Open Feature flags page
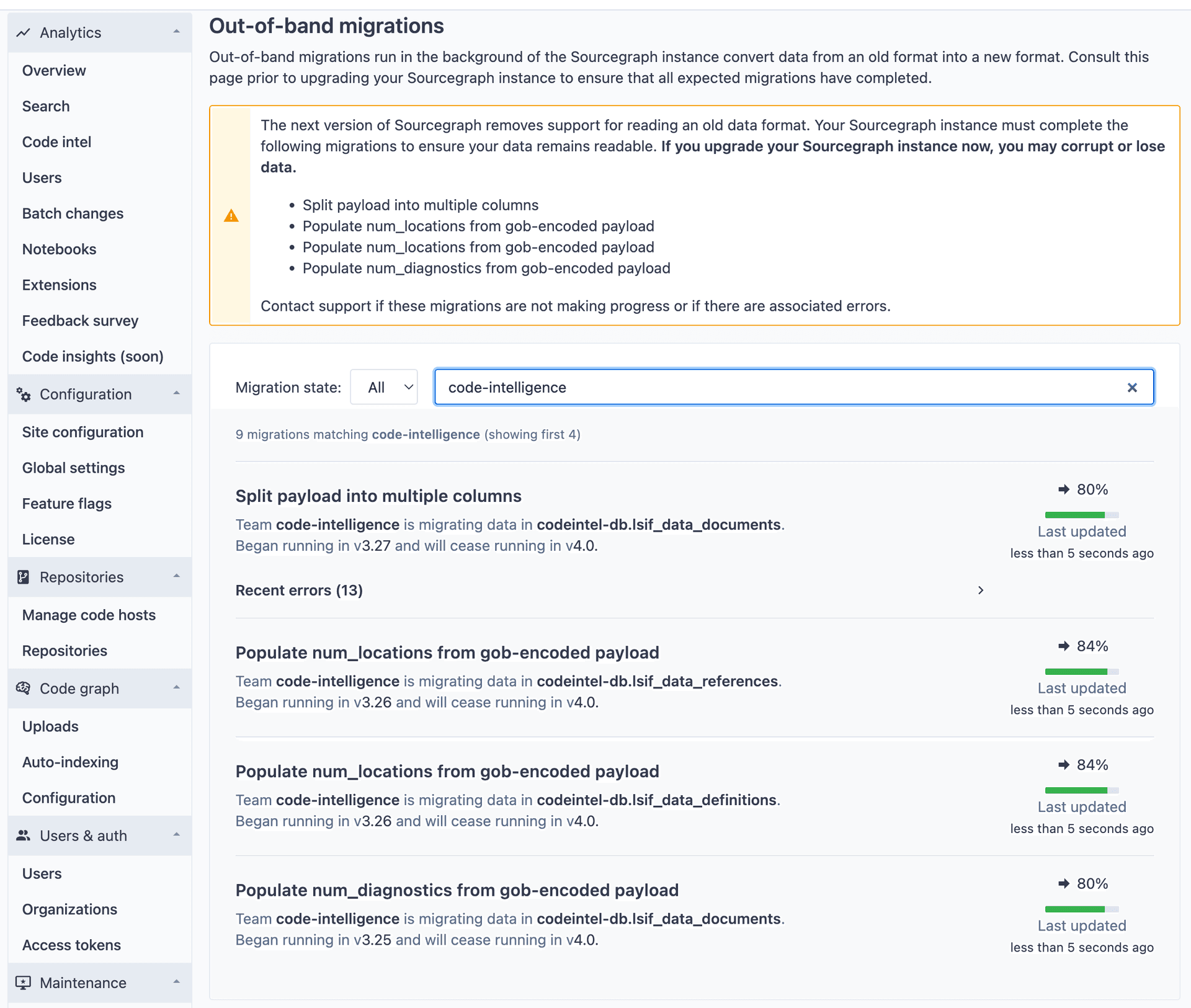Image resolution: width=1191 pixels, height=1008 pixels. click(66, 504)
